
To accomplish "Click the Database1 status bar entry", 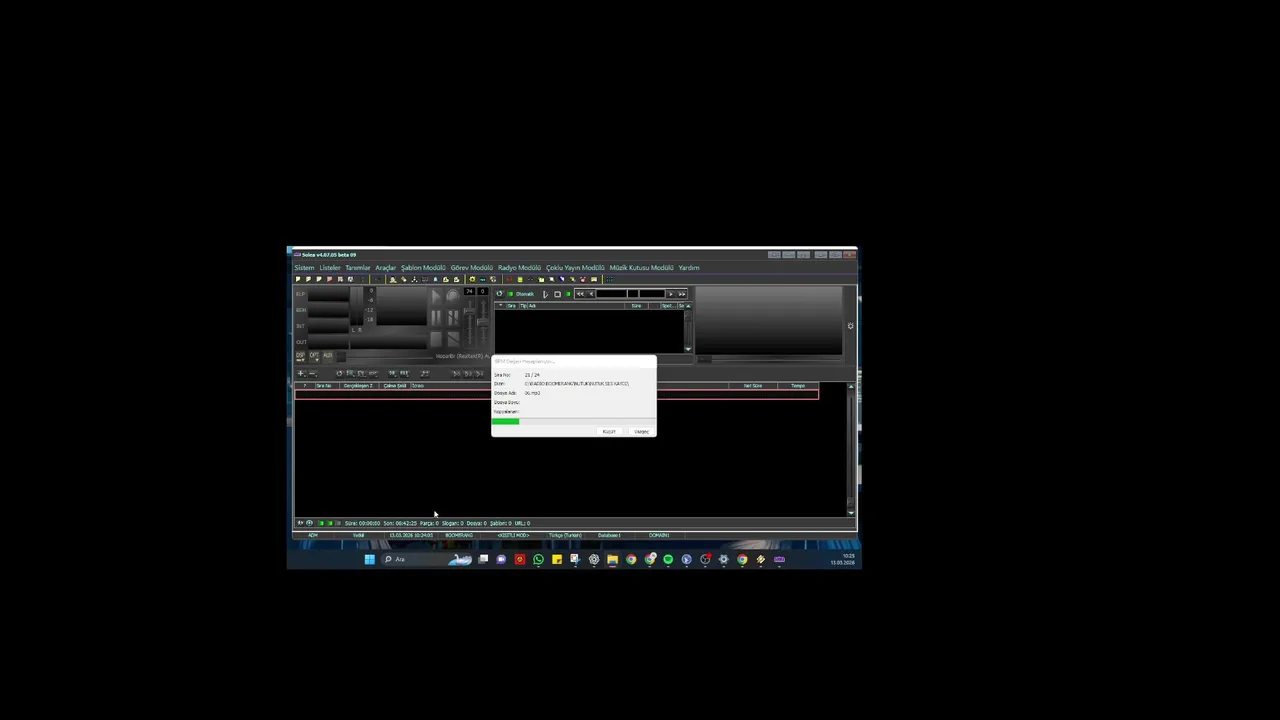I will [609, 535].
